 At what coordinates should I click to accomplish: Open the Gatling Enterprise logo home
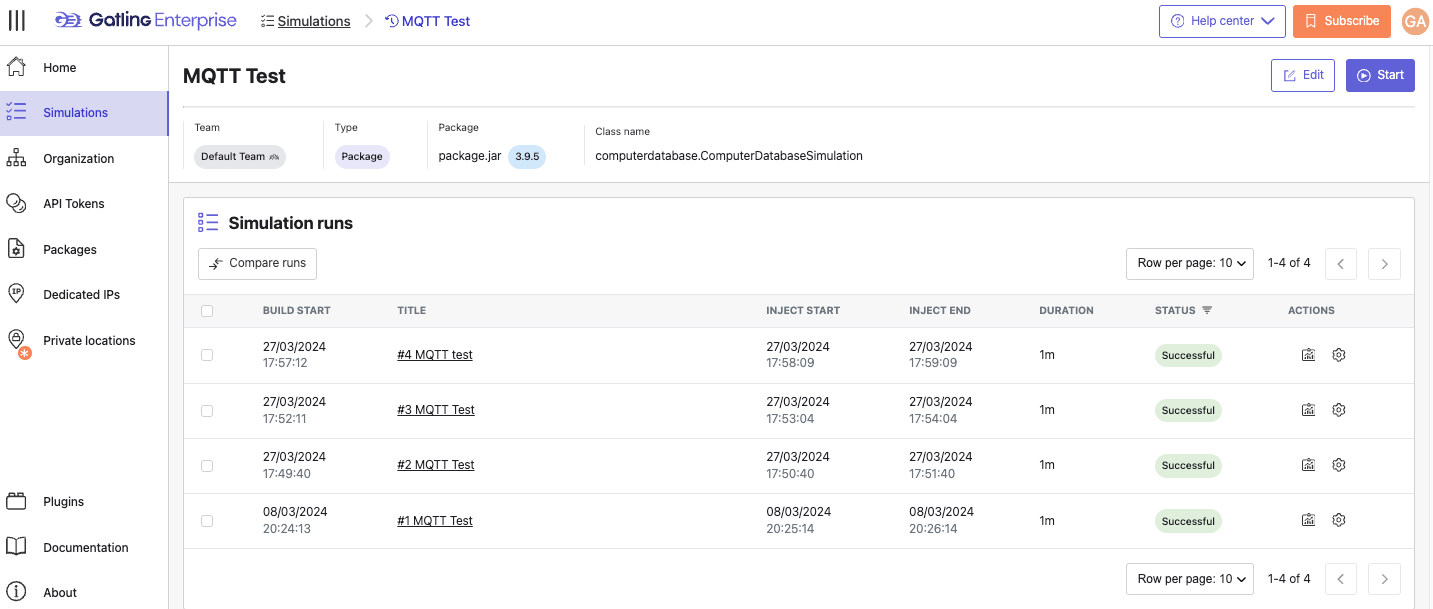pyautogui.click(x=146, y=20)
